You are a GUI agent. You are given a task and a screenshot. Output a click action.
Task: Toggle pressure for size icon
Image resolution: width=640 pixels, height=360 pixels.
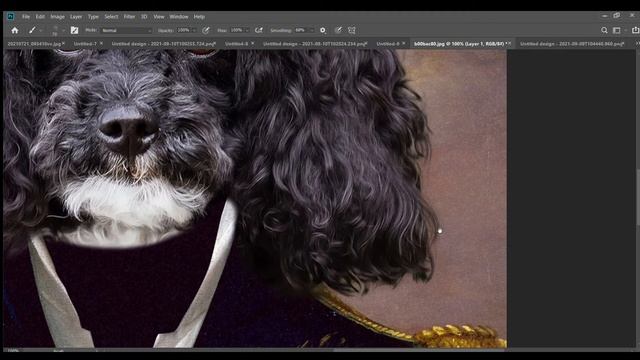338,30
